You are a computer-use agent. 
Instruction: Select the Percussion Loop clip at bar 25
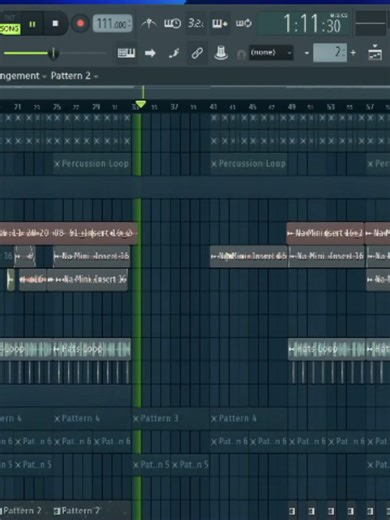(92, 164)
